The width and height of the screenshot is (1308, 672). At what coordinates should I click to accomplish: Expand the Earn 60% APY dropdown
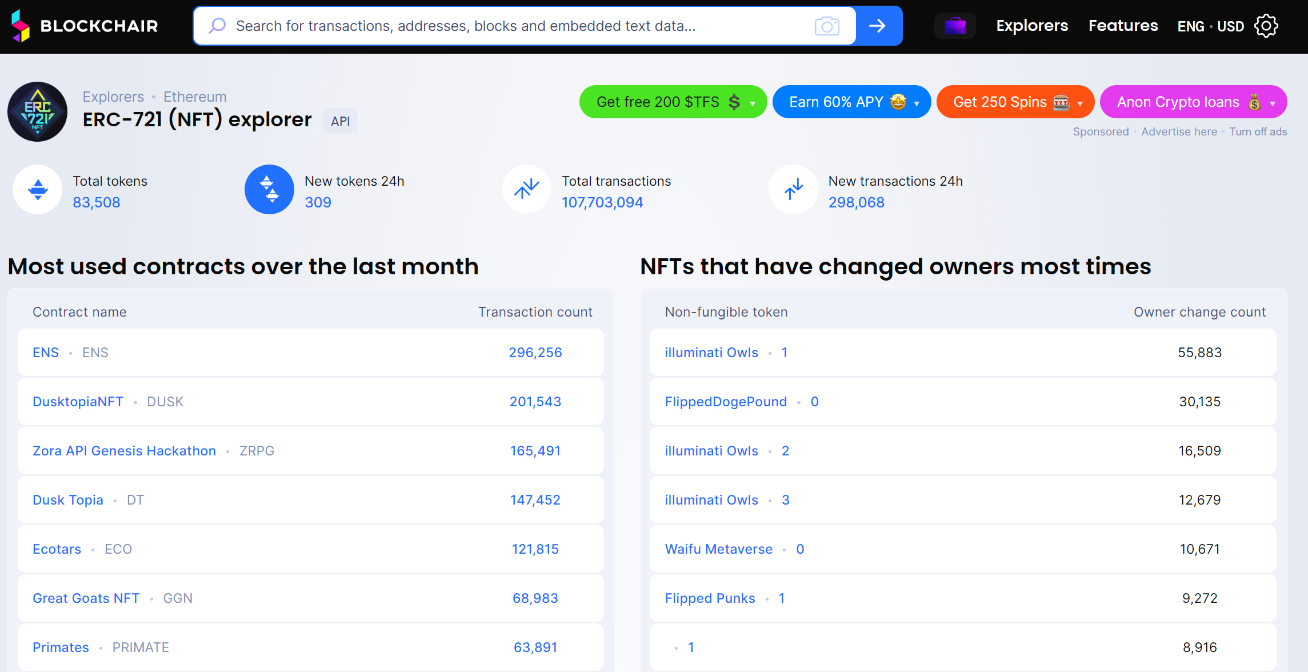click(916, 103)
